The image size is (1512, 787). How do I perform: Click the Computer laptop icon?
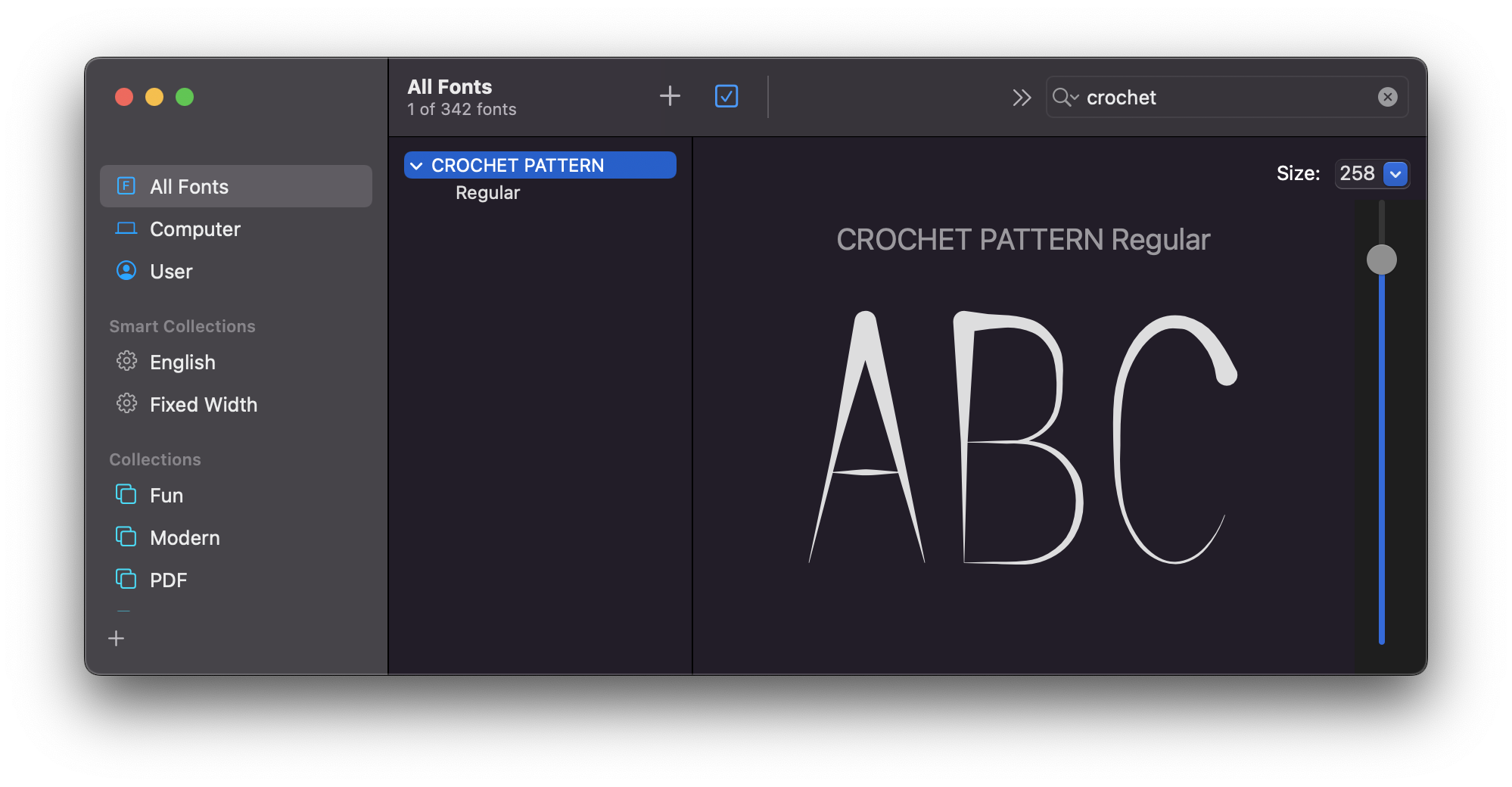(126, 229)
